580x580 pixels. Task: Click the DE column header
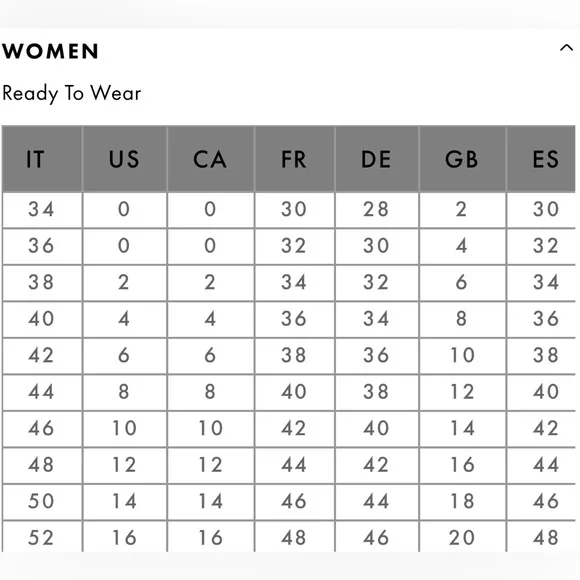(377, 159)
